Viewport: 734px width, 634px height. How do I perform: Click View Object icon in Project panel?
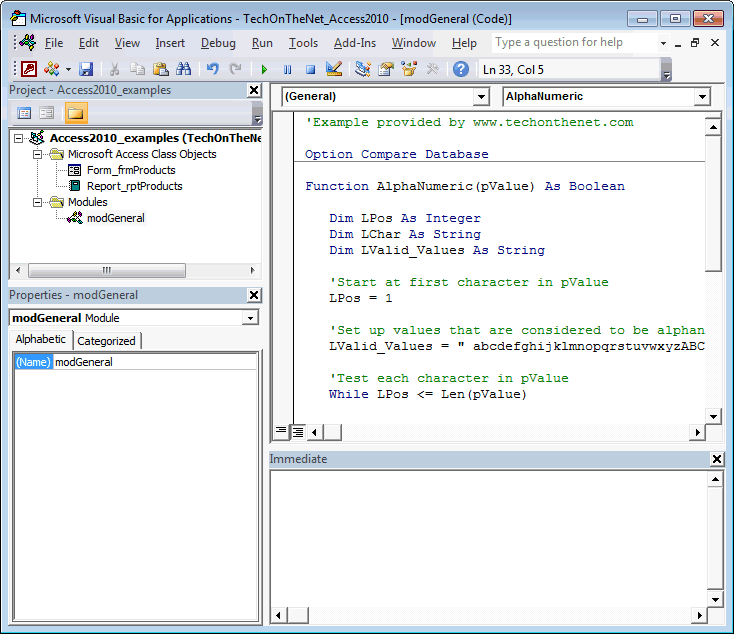coord(46,113)
